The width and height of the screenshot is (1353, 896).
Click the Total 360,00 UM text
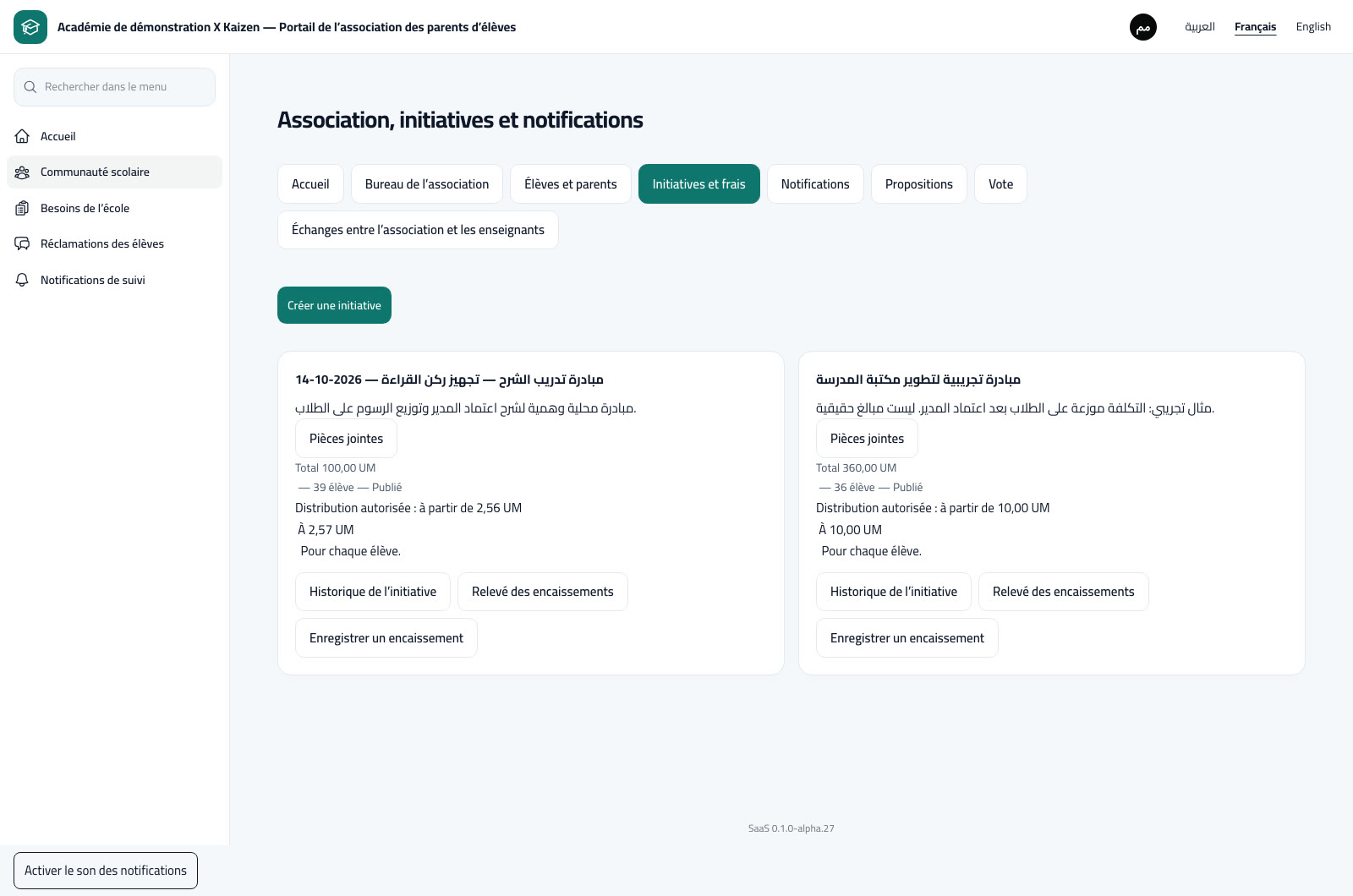pos(856,468)
